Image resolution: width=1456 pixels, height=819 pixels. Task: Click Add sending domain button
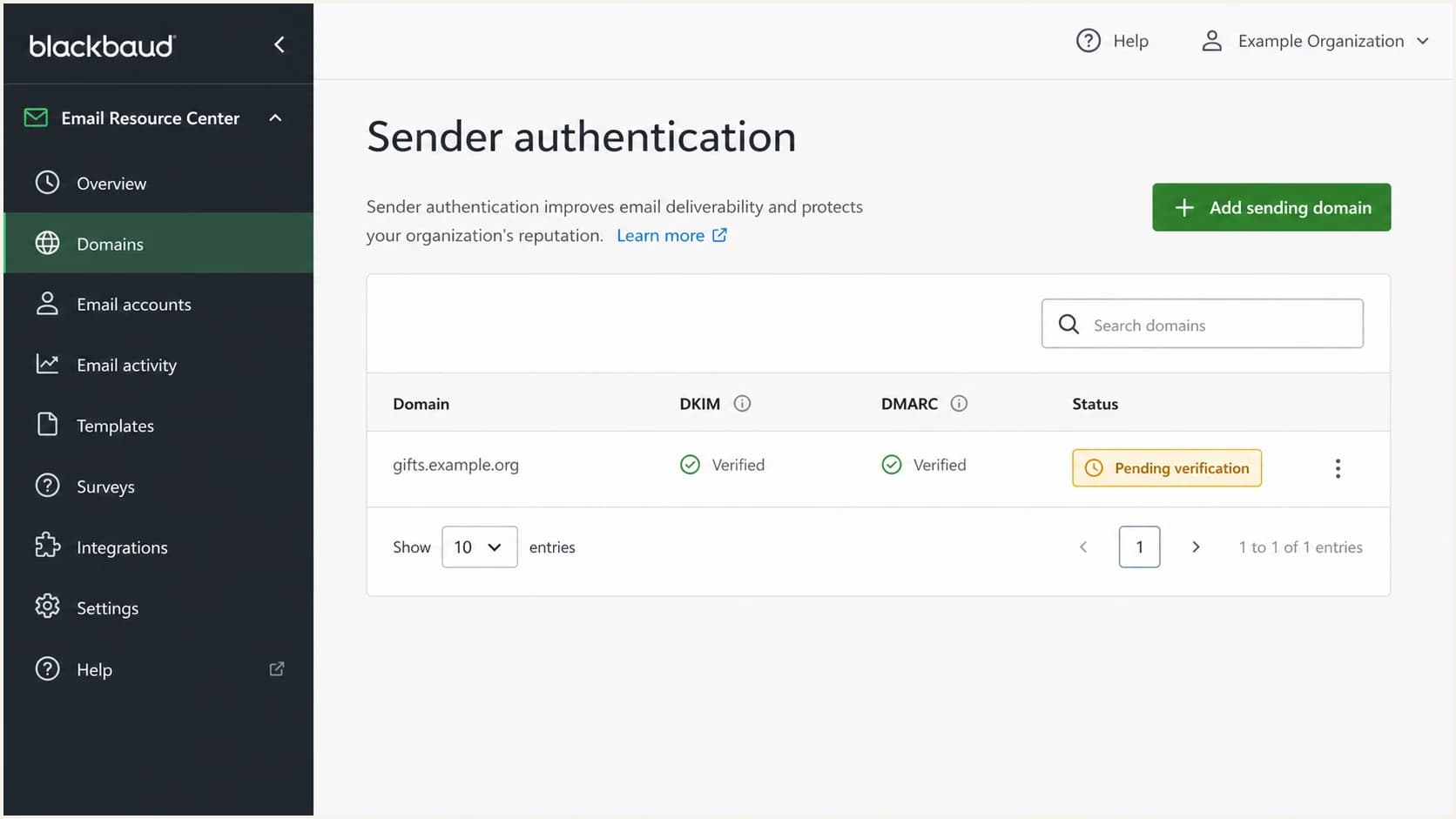(x=1271, y=207)
